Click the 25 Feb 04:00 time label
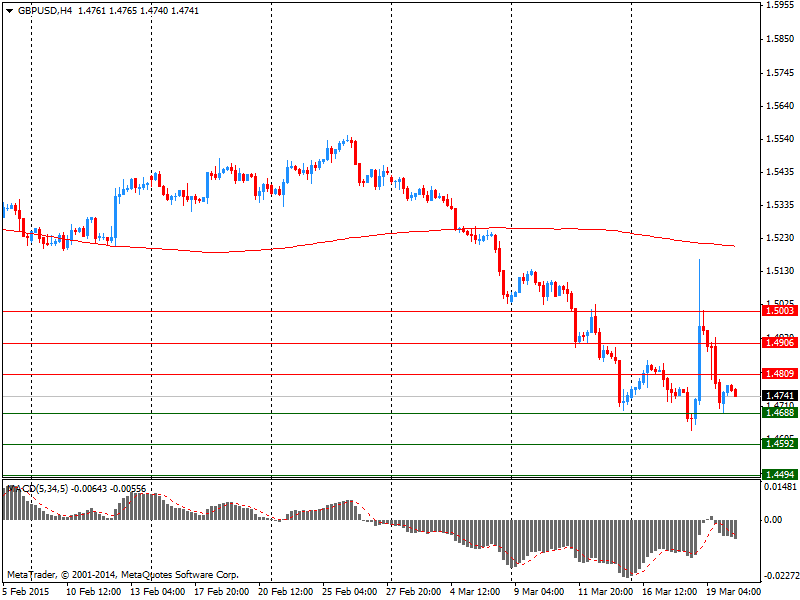This screenshot has height=600, width=800. tap(349, 591)
